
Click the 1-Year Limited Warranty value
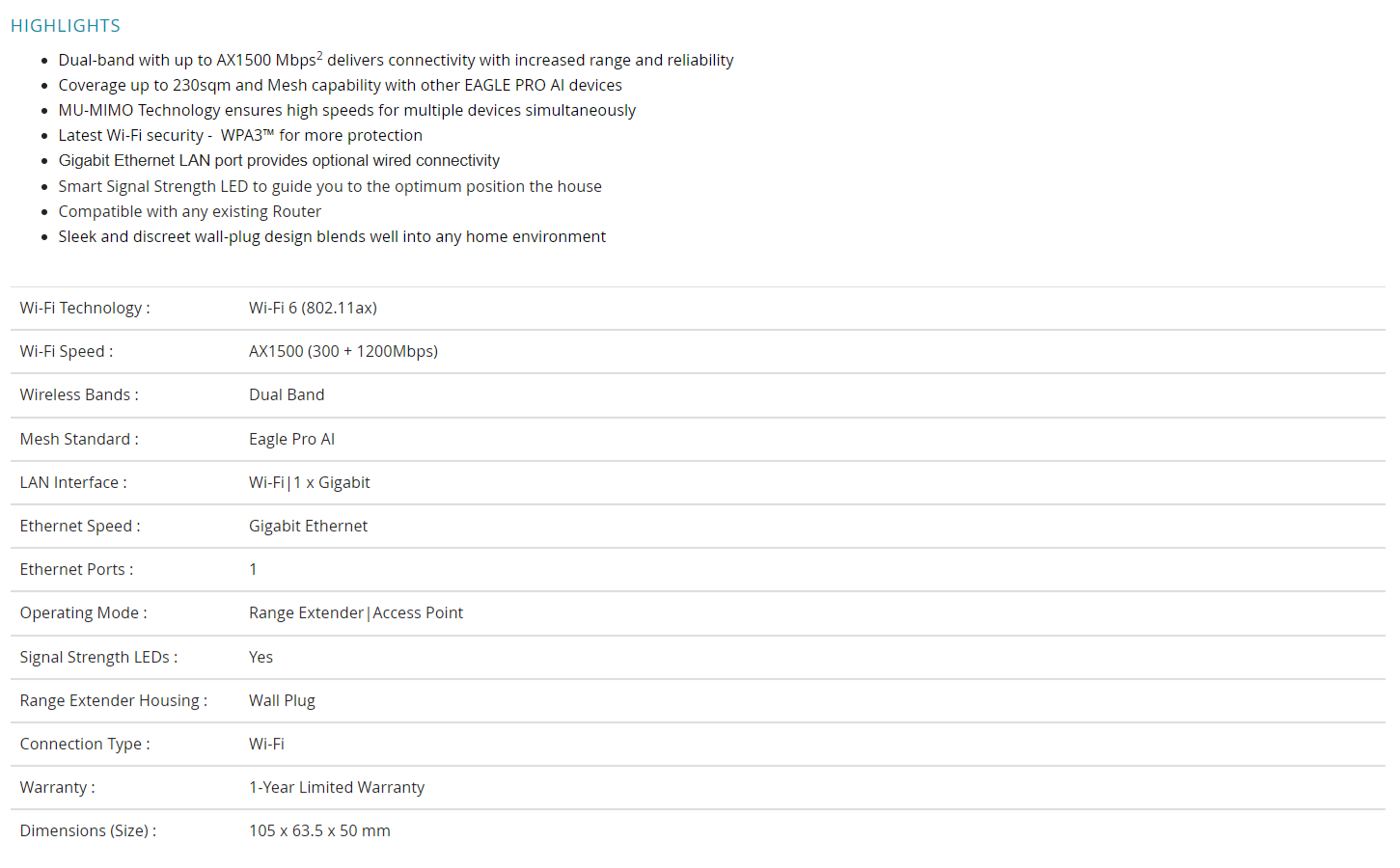coord(337,787)
